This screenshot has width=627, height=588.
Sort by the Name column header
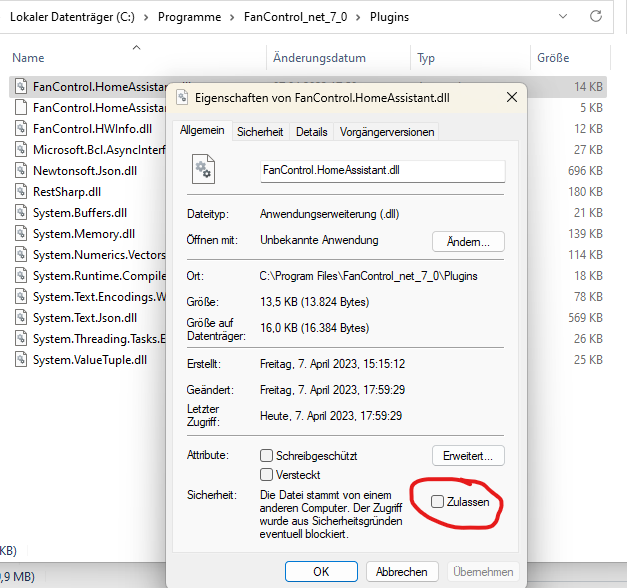click(28, 58)
